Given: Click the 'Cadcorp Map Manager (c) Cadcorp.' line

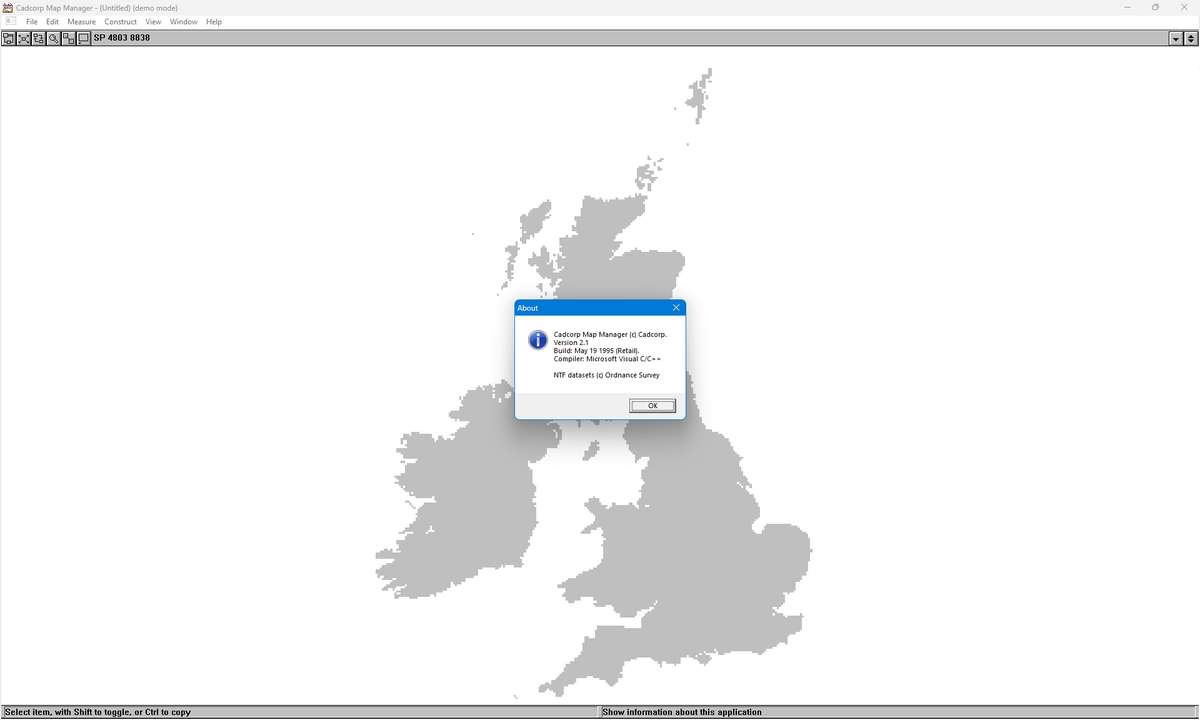Looking at the screenshot, I should [x=610, y=334].
